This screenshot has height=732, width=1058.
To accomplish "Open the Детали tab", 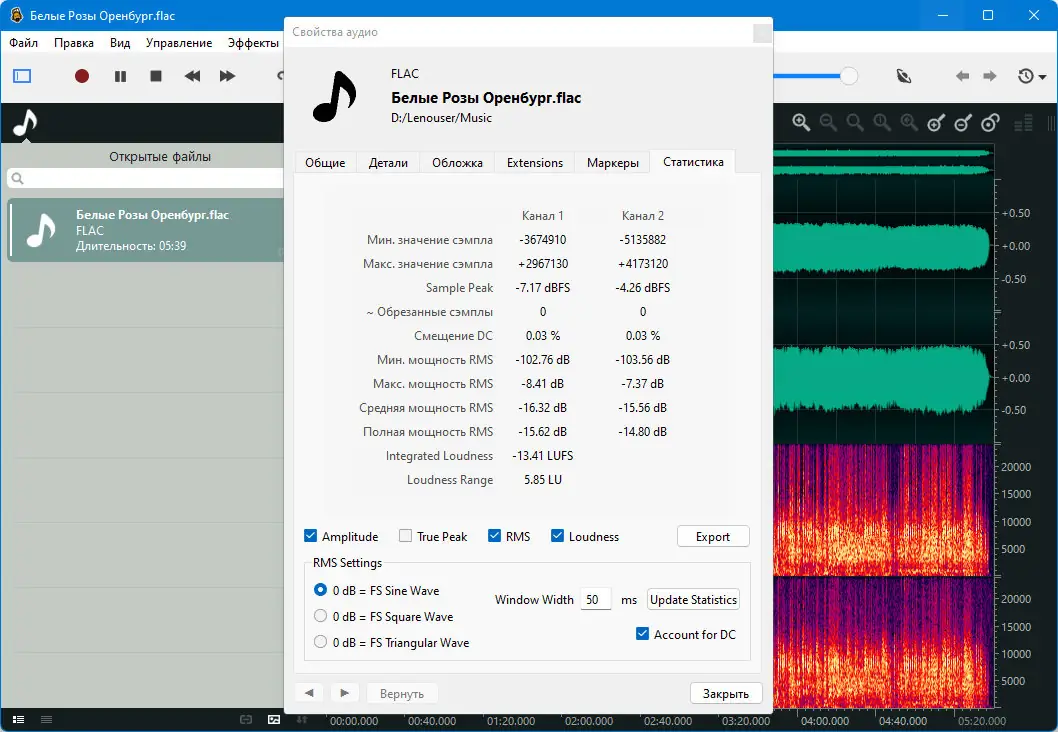I will pyautogui.click(x=388, y=162).
